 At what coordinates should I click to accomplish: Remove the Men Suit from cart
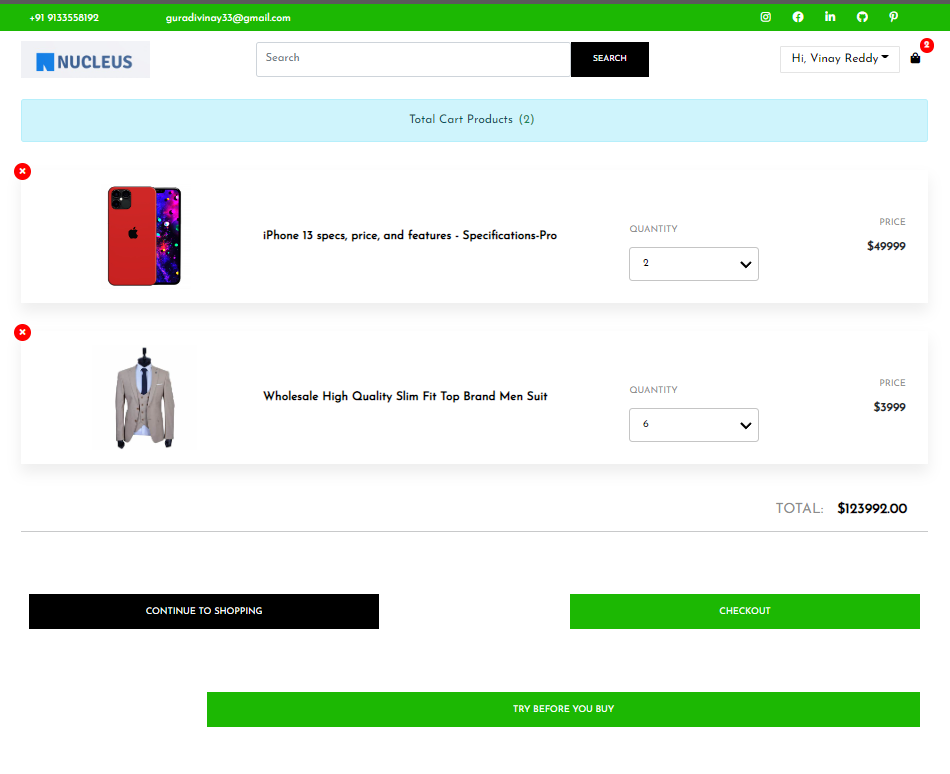[22, 332]
